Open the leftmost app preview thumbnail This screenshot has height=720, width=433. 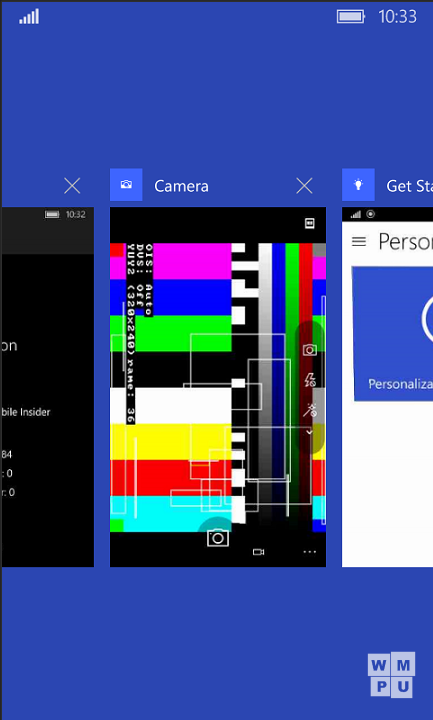click(48, 387)
